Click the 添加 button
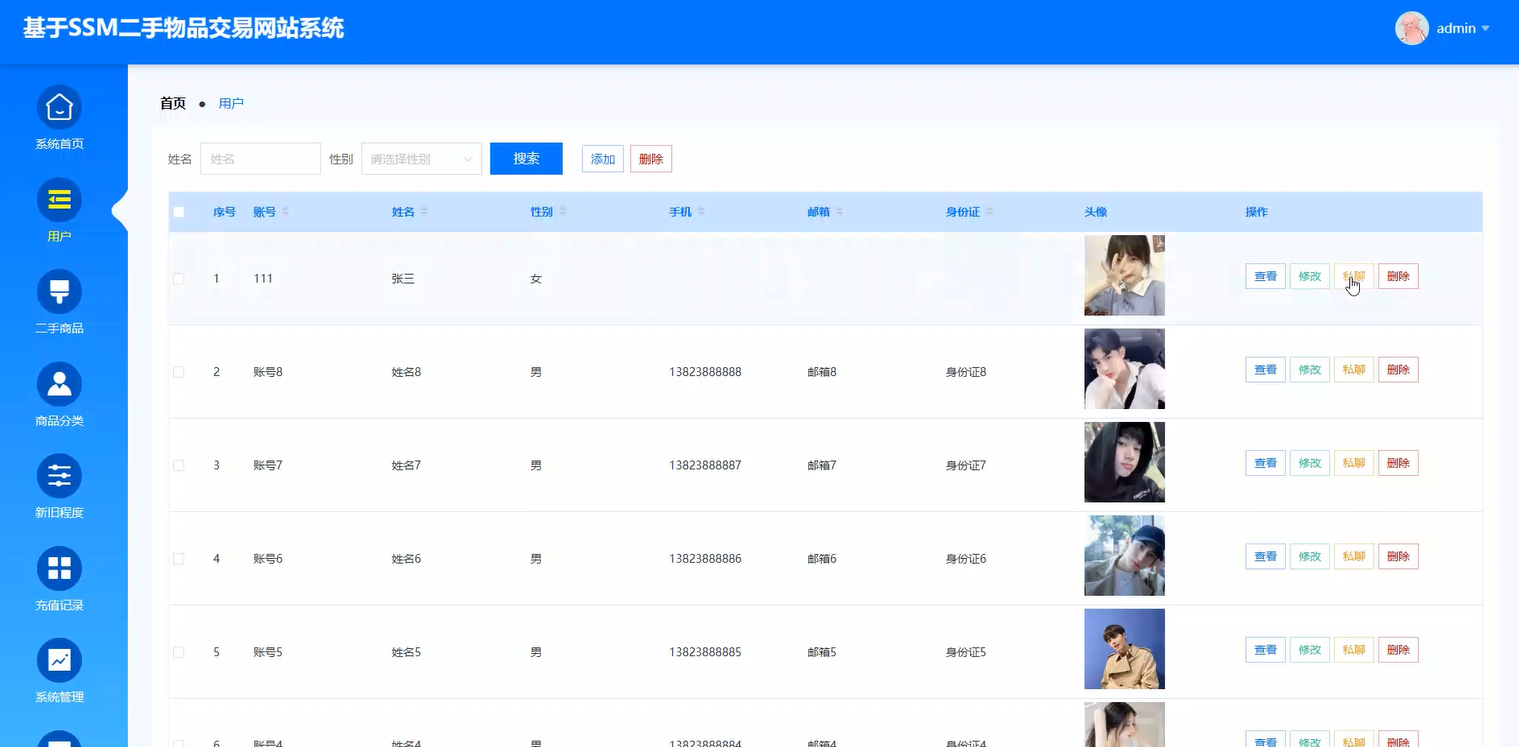Image resolution: width=1519 pixels, height=747 pixels. click(x=603, y=159)
